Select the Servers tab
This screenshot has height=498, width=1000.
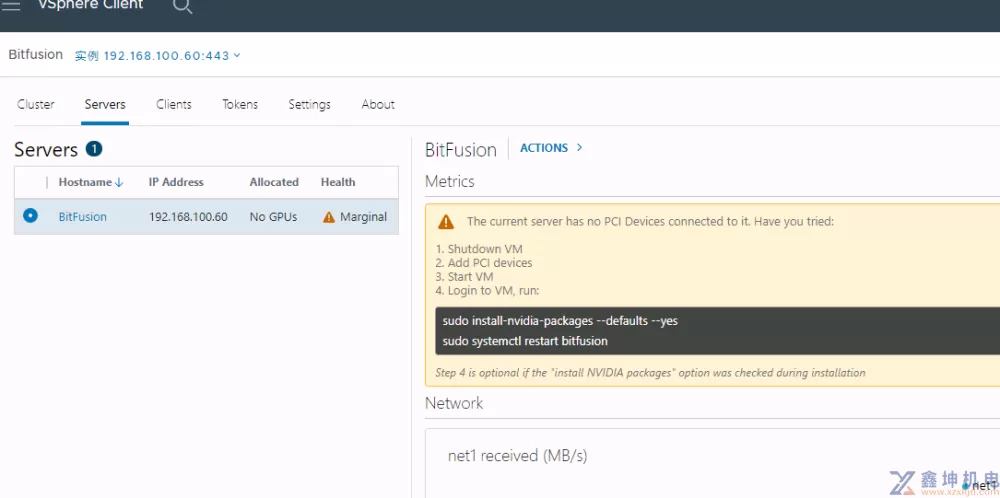click(105, 105)
